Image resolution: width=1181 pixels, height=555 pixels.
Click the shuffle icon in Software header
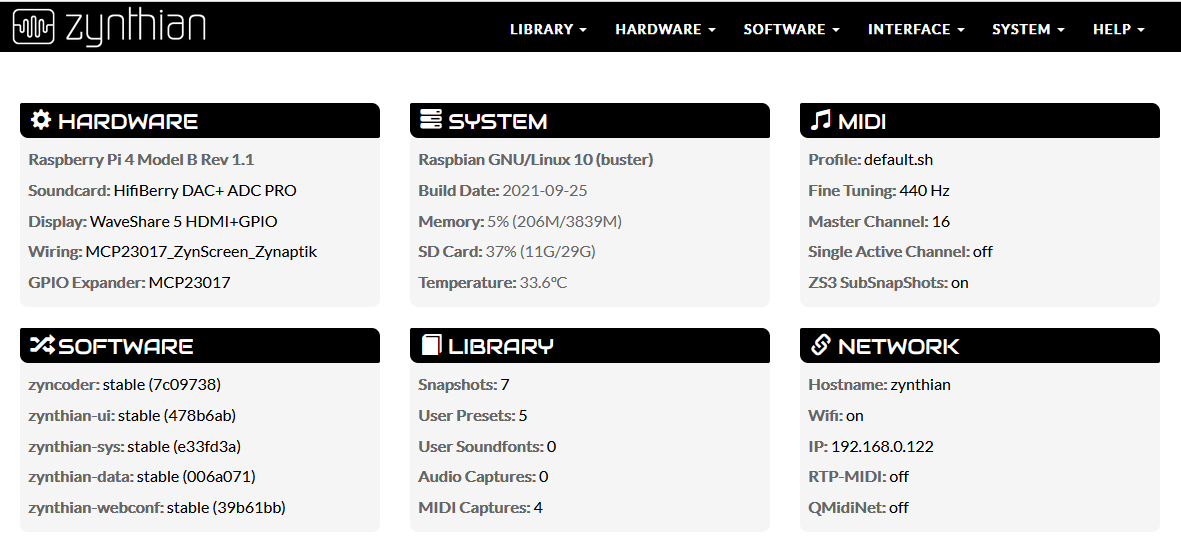(41, 345)
